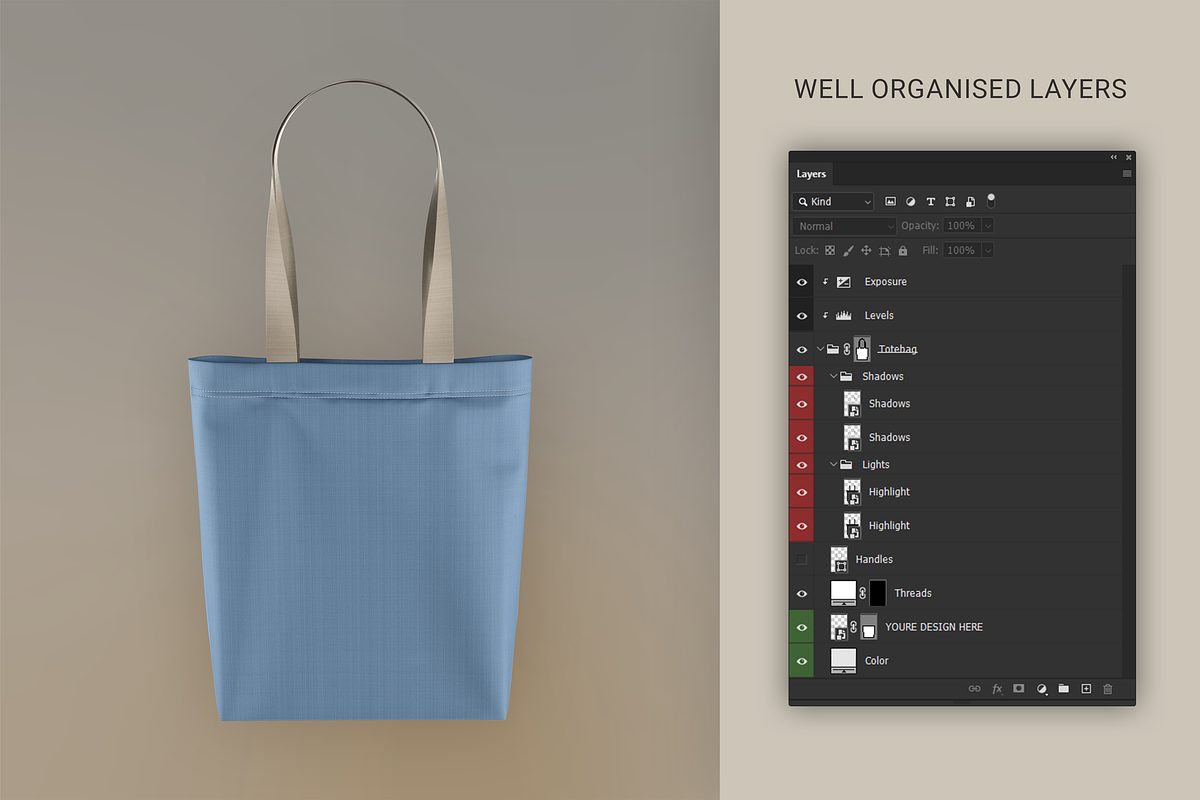Click the Totebag group mask thumbnail
This screenshot has width=1200, height=800.
coord(861,349)
